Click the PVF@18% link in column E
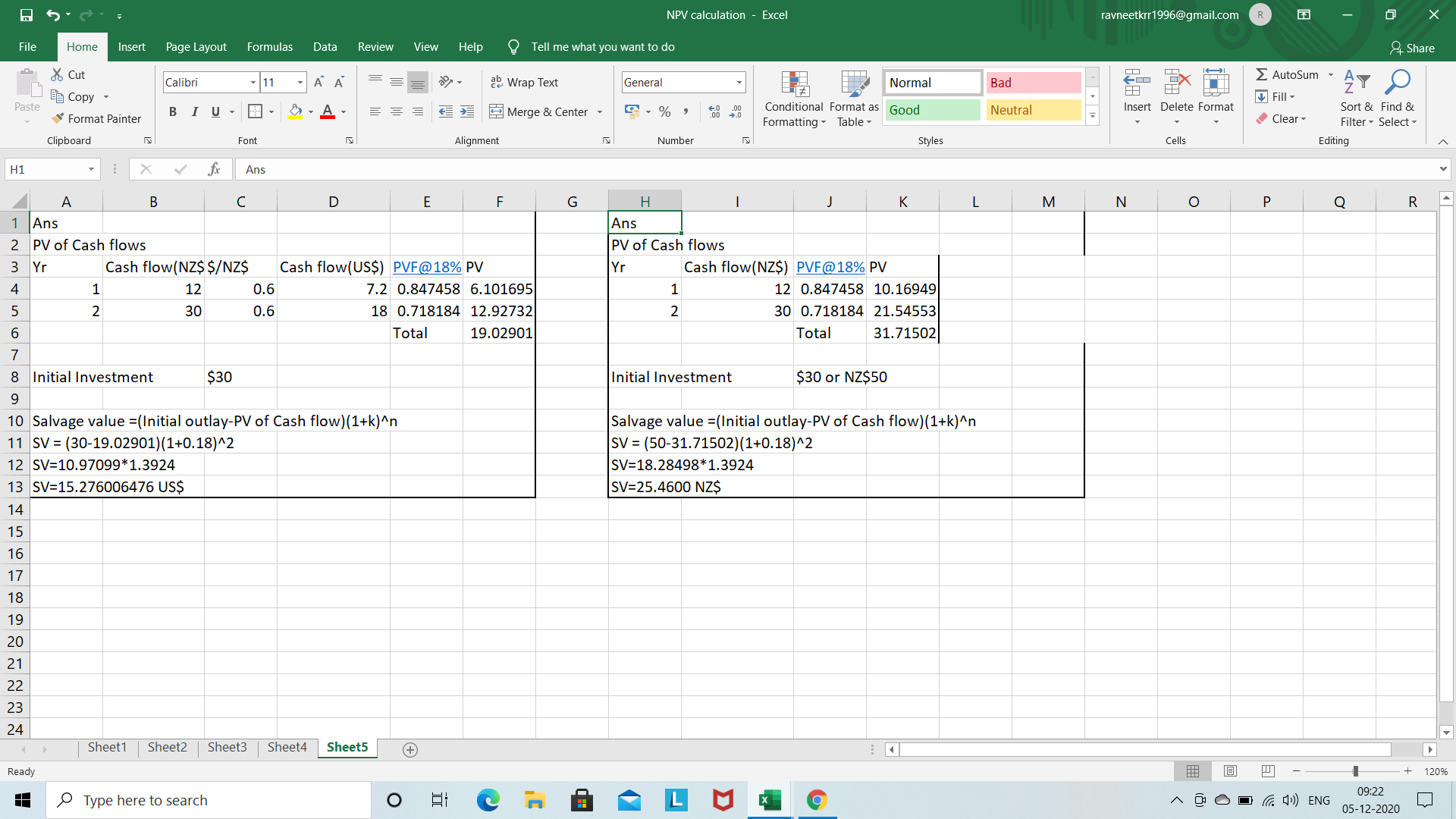The width and height of the screenshot is (1456, 819). (427, 267)
